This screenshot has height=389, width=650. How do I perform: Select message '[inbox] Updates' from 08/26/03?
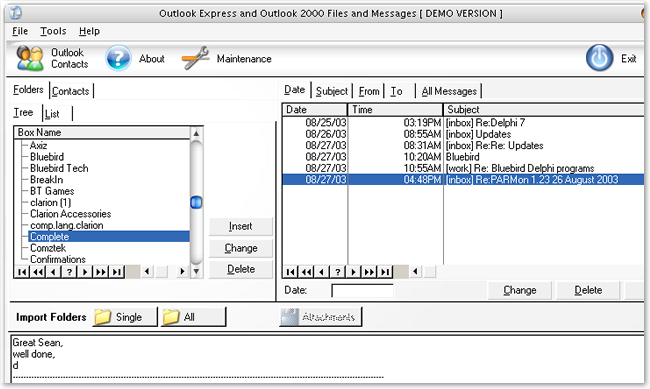(x=463, y=134)
